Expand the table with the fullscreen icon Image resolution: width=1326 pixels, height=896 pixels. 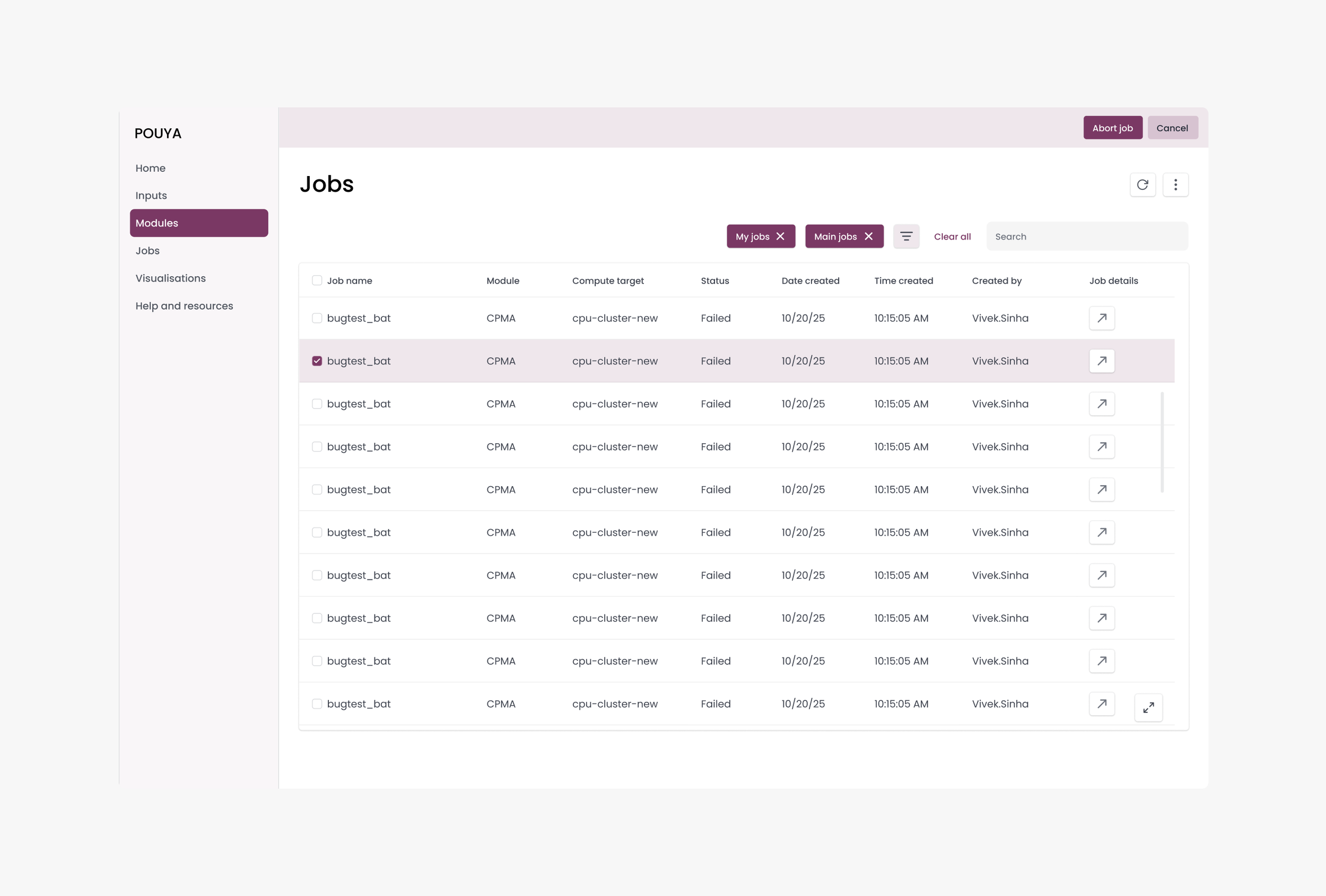1148,708
